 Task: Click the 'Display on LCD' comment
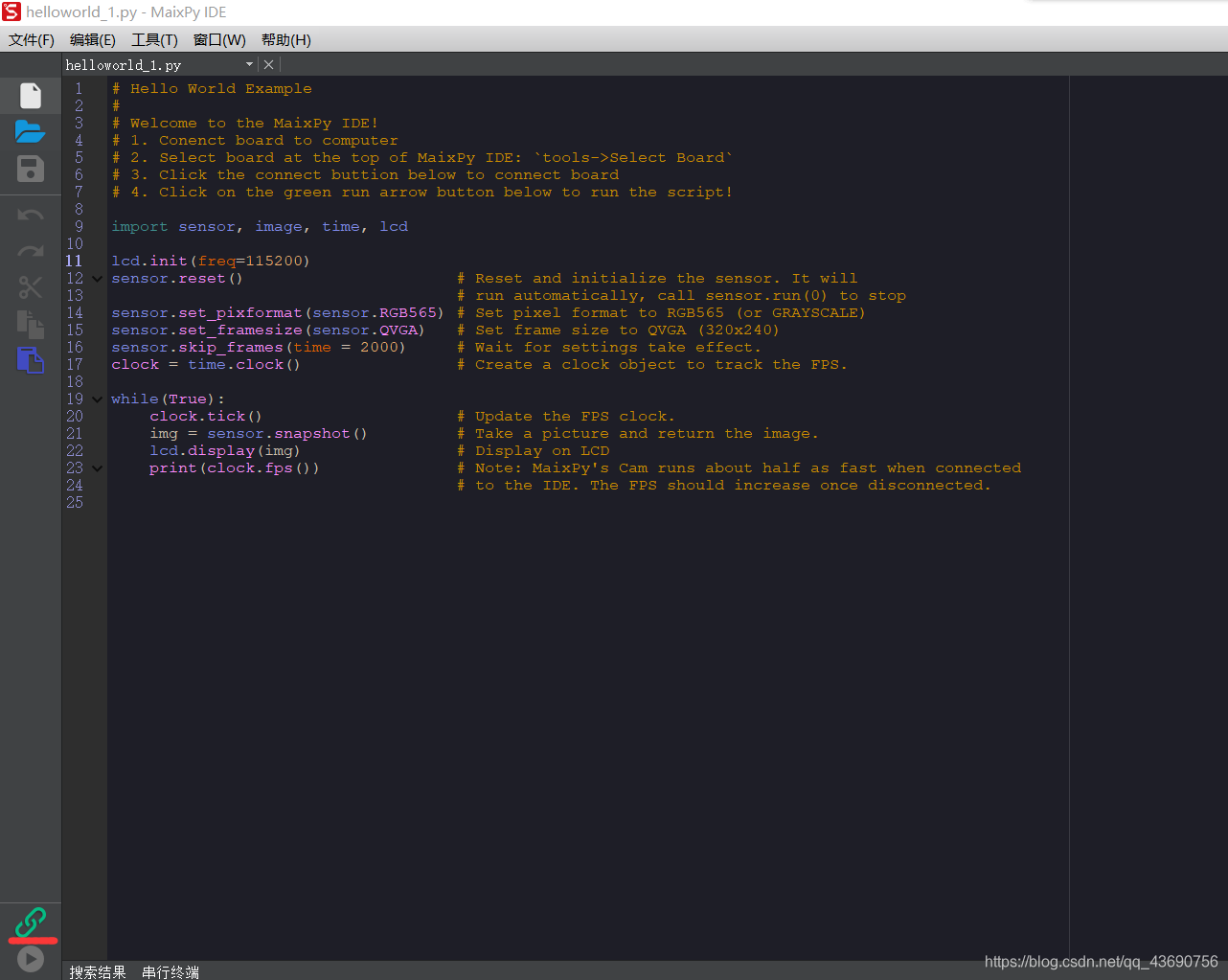pos(542,451)
